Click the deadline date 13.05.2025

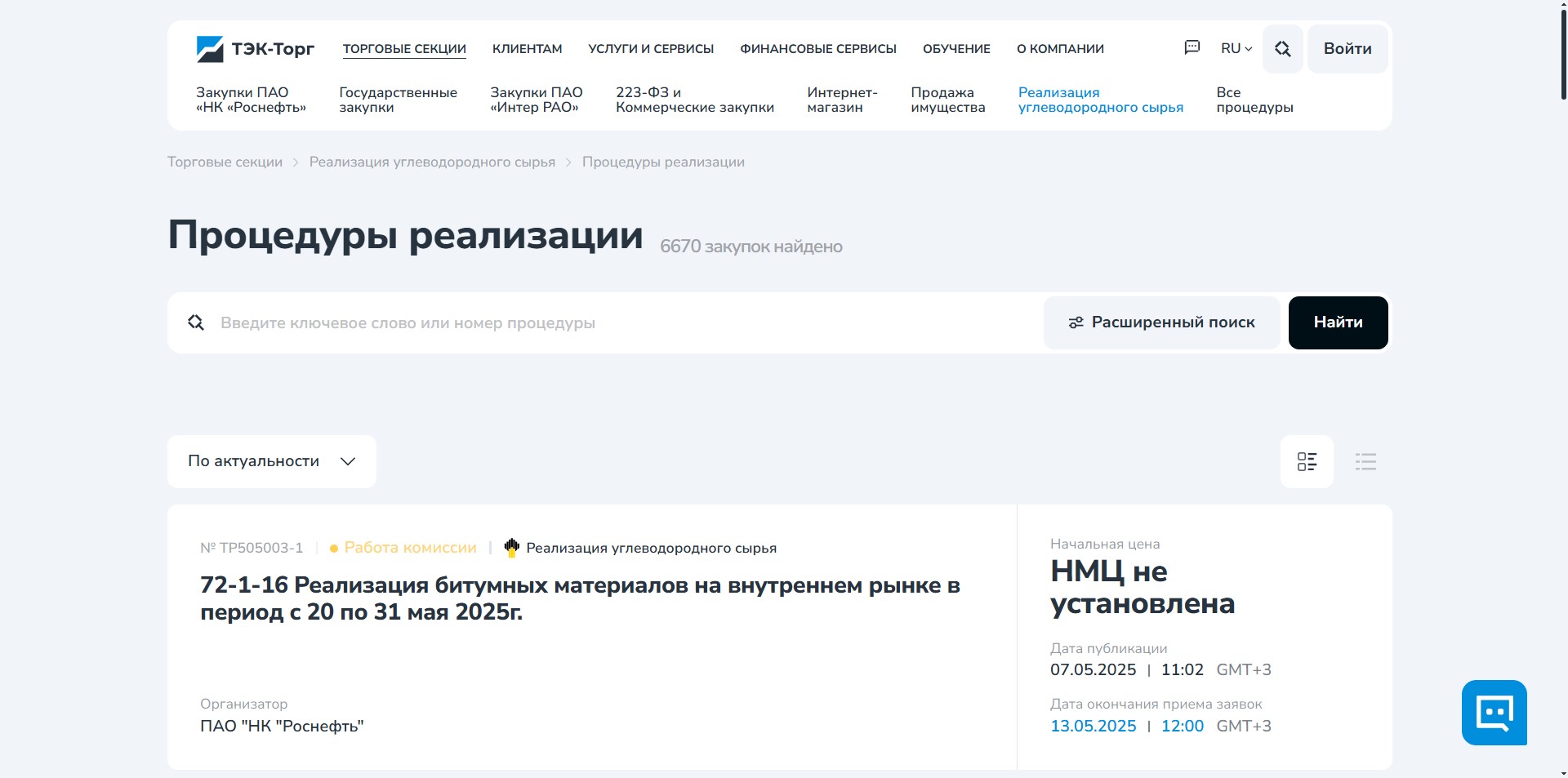(1093, 726)
